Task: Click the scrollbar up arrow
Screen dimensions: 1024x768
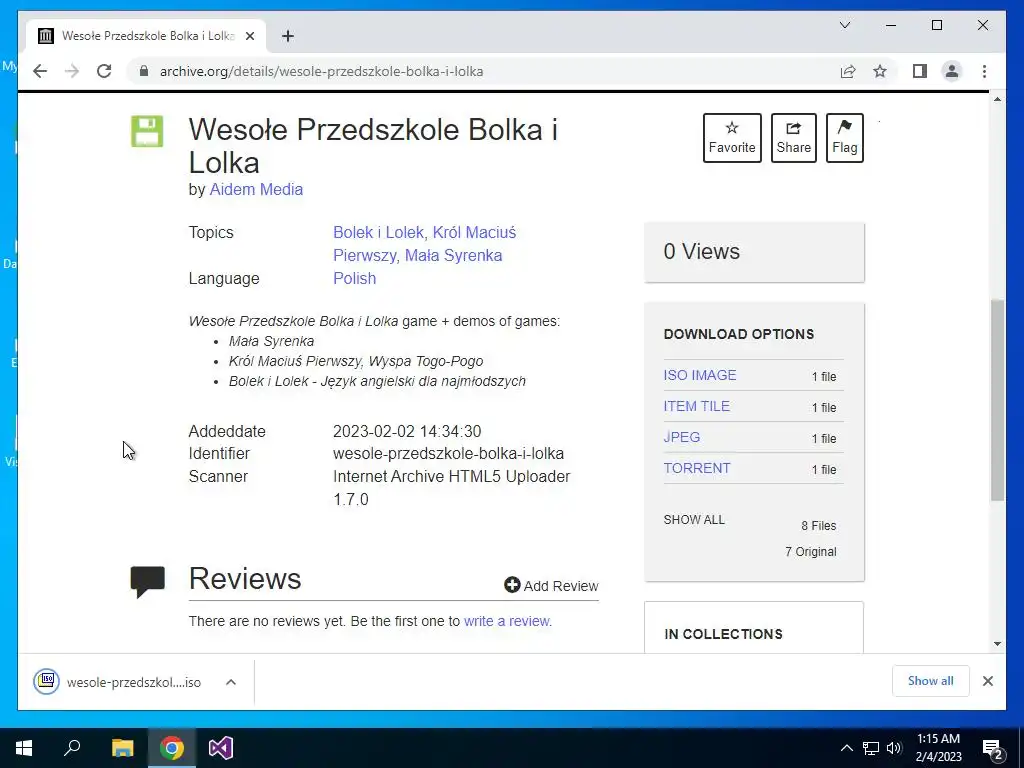Action: point(997,99)
